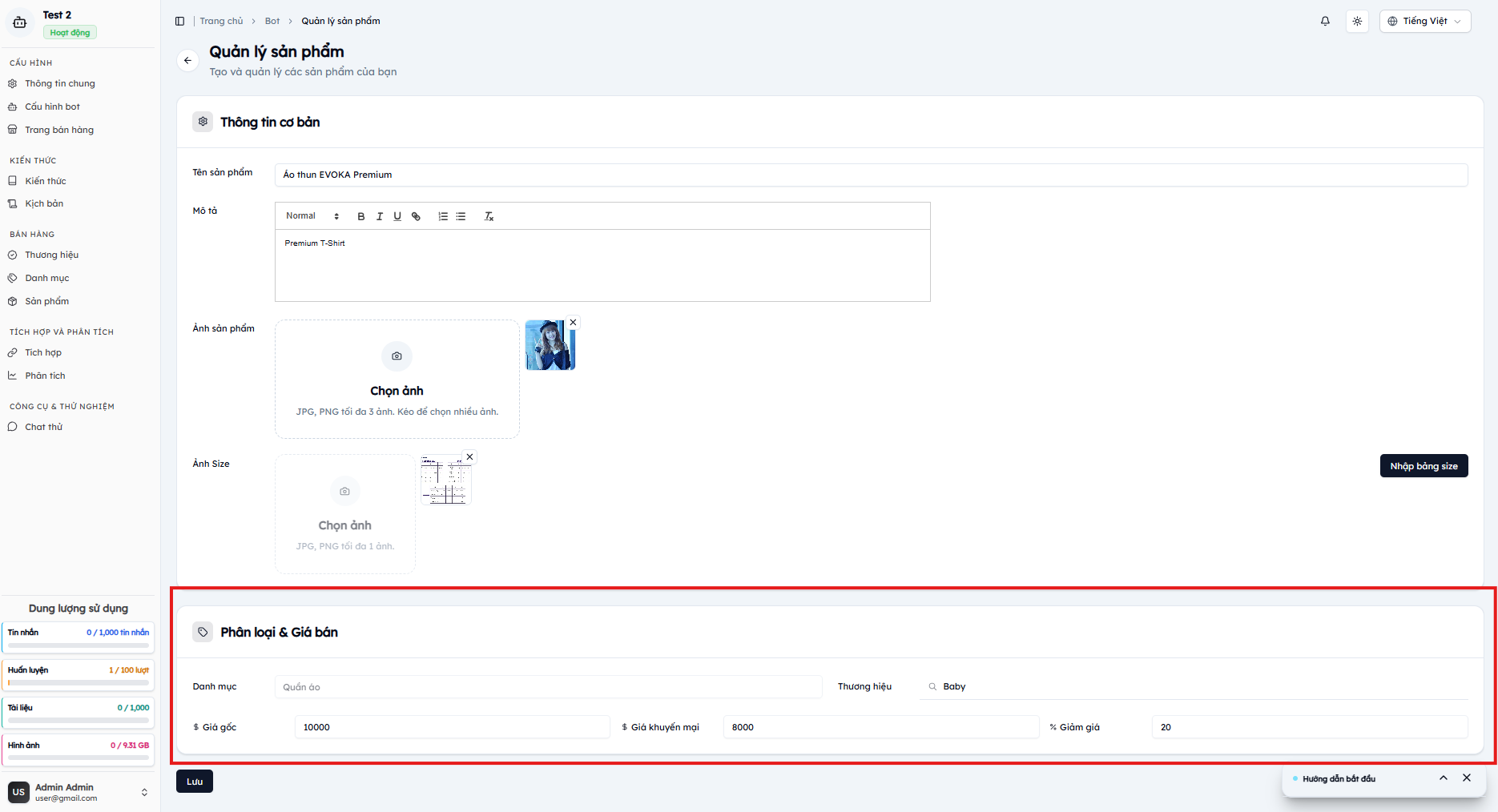Edit the Giá gốc field
The width and height of the screenshot is (1498, 812).
[x=453, y=727]
